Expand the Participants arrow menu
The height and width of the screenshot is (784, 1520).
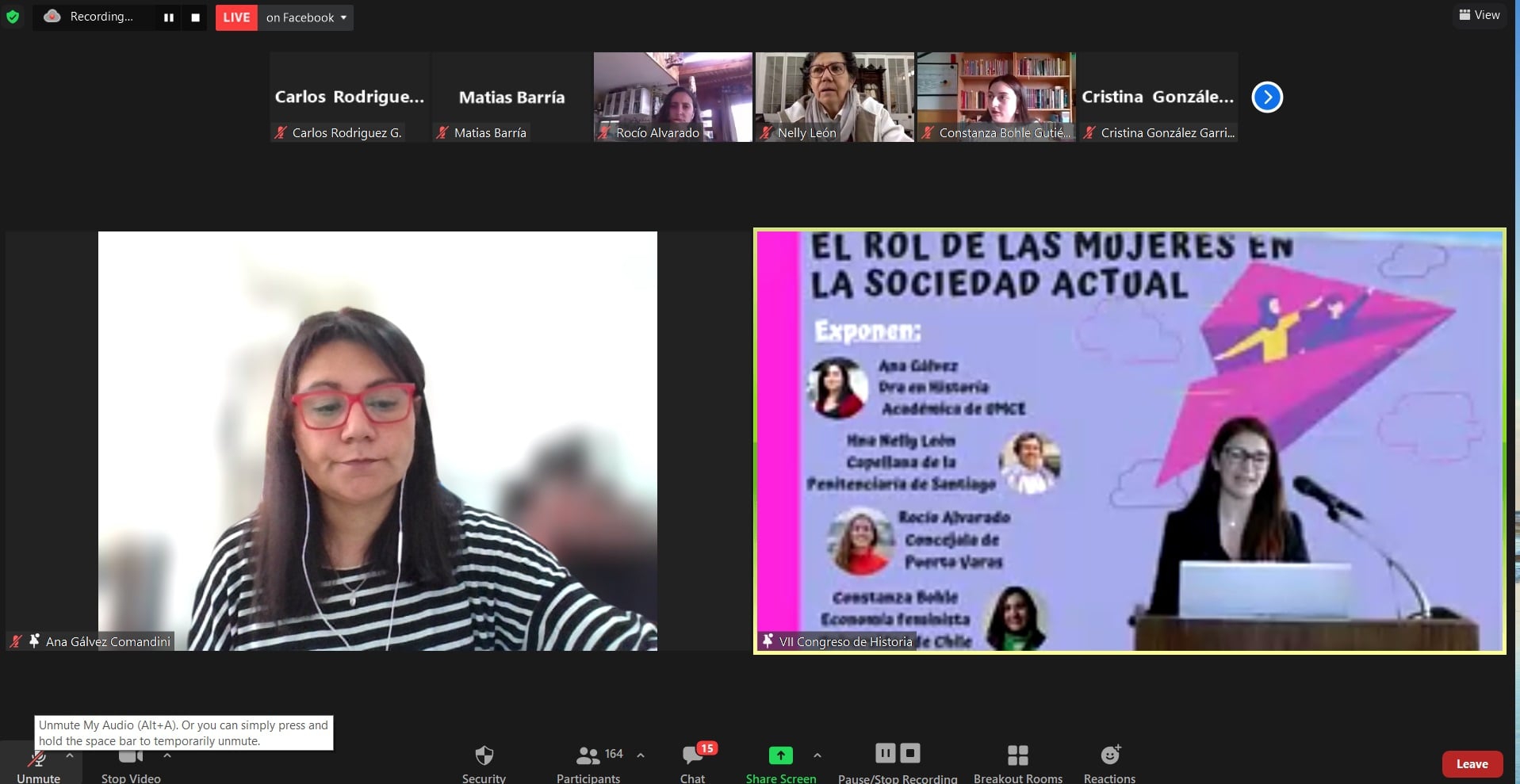(641, 755)
